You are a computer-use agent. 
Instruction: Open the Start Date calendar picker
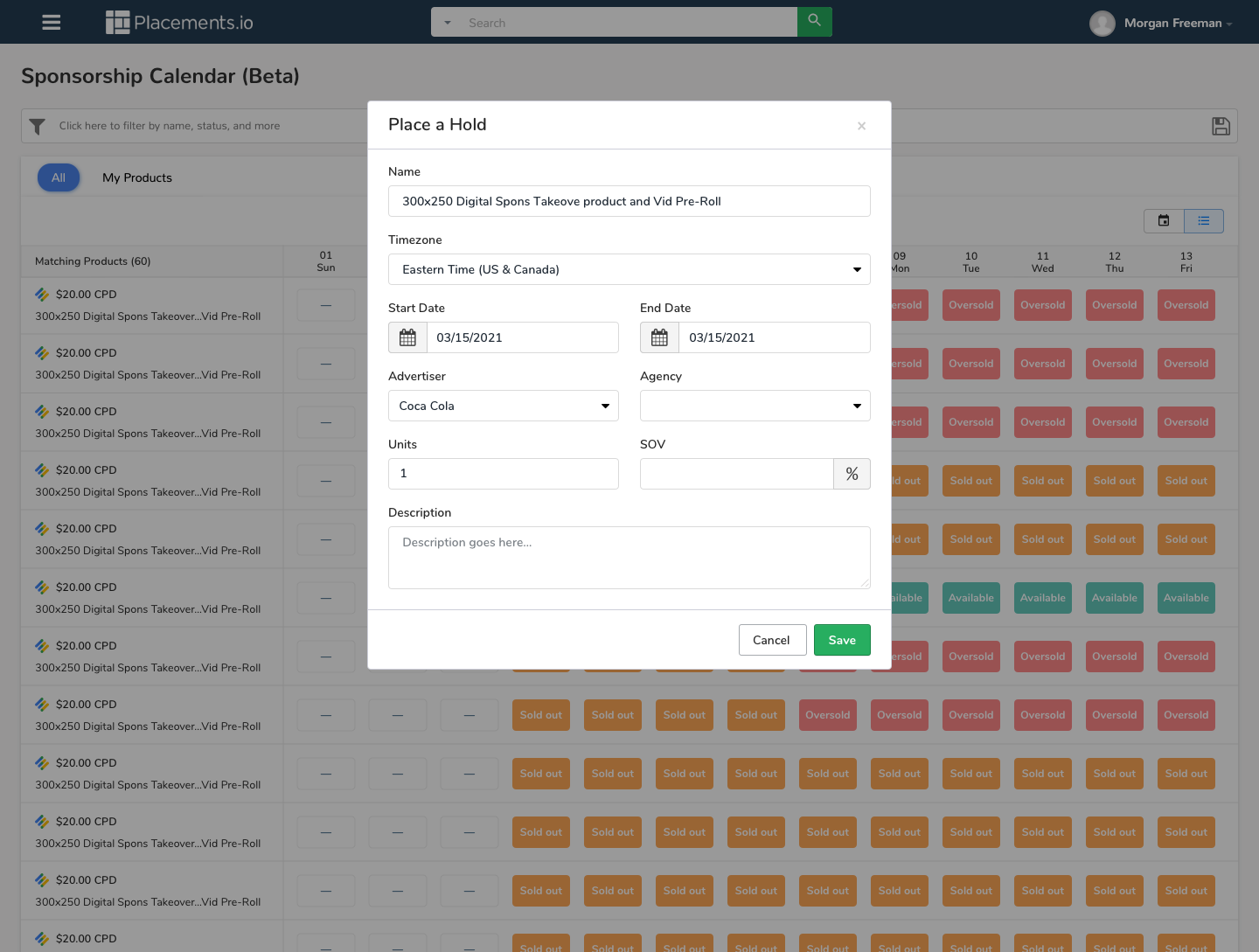[407, 337]
